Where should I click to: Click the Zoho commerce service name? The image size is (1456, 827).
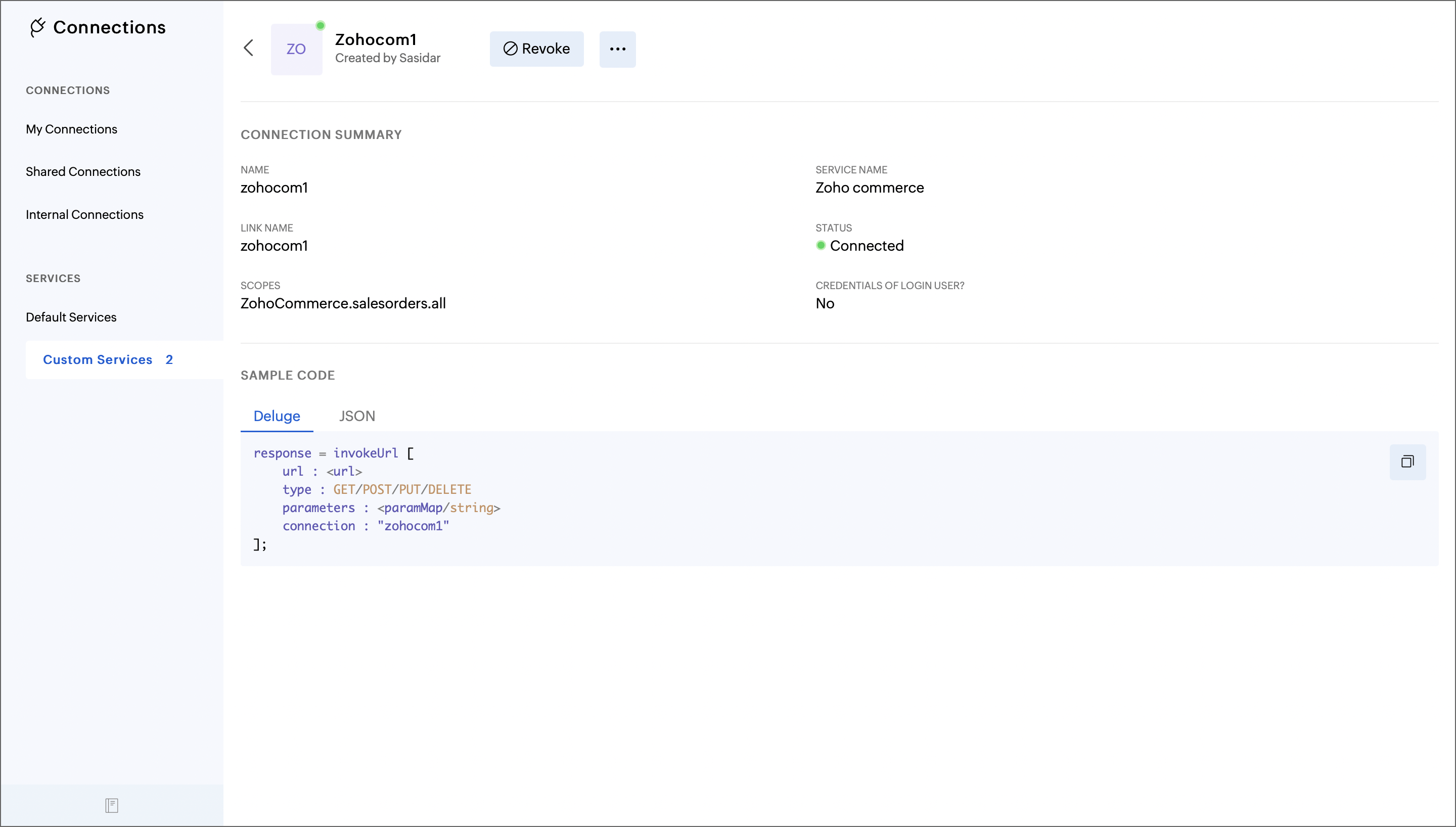point(870,188)
